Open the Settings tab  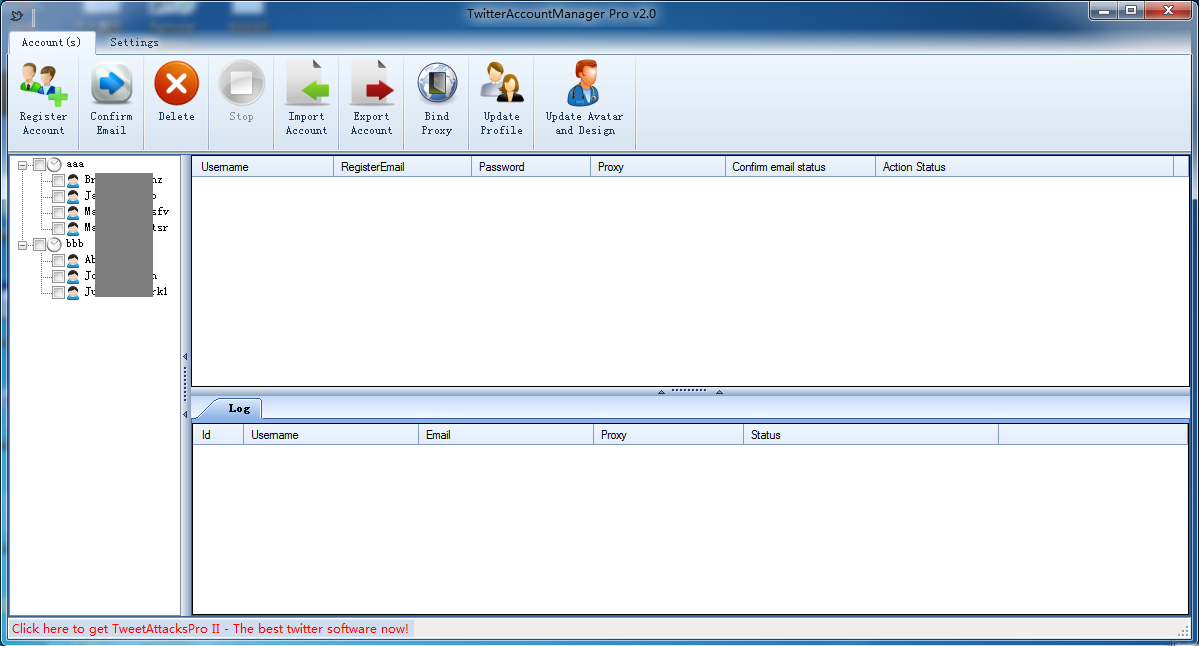tap(135, 43)
